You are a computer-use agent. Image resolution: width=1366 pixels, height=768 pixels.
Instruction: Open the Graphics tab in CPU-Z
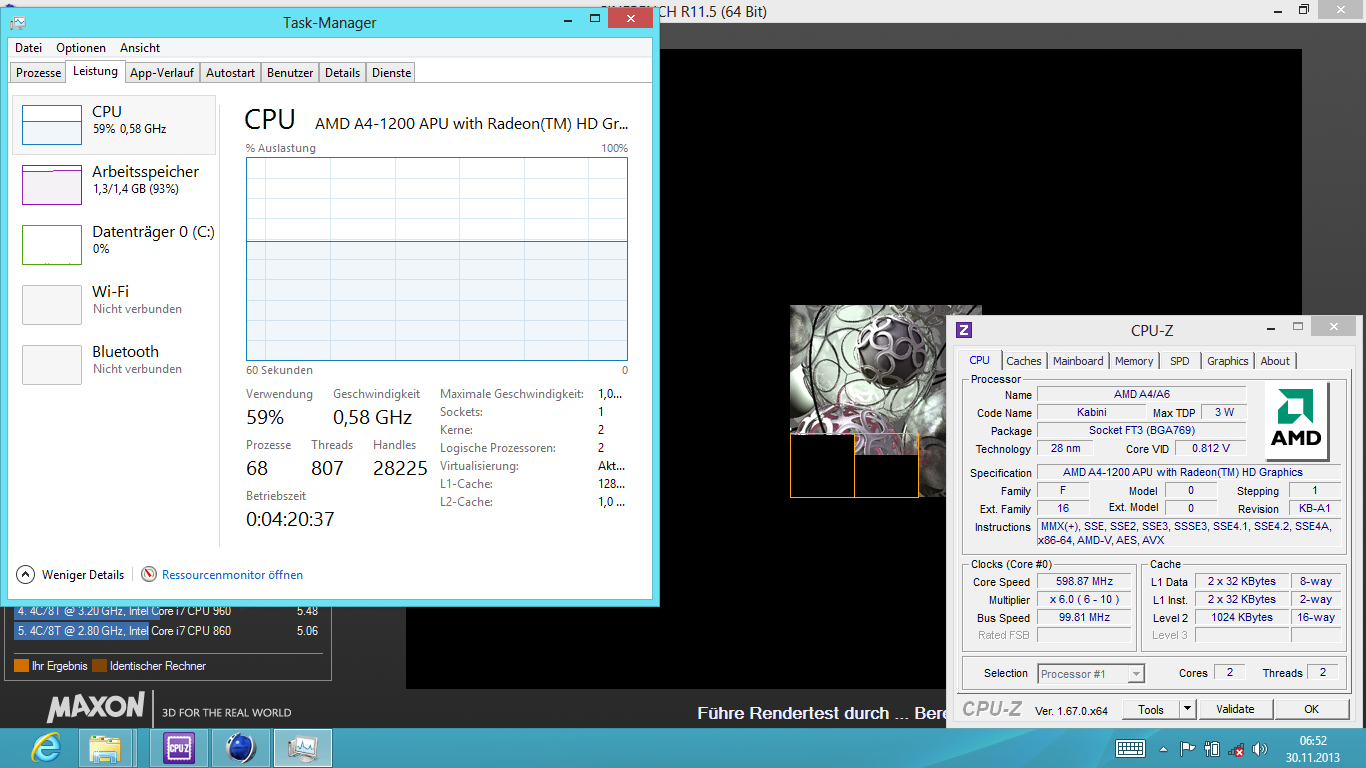coord(1228,361)
